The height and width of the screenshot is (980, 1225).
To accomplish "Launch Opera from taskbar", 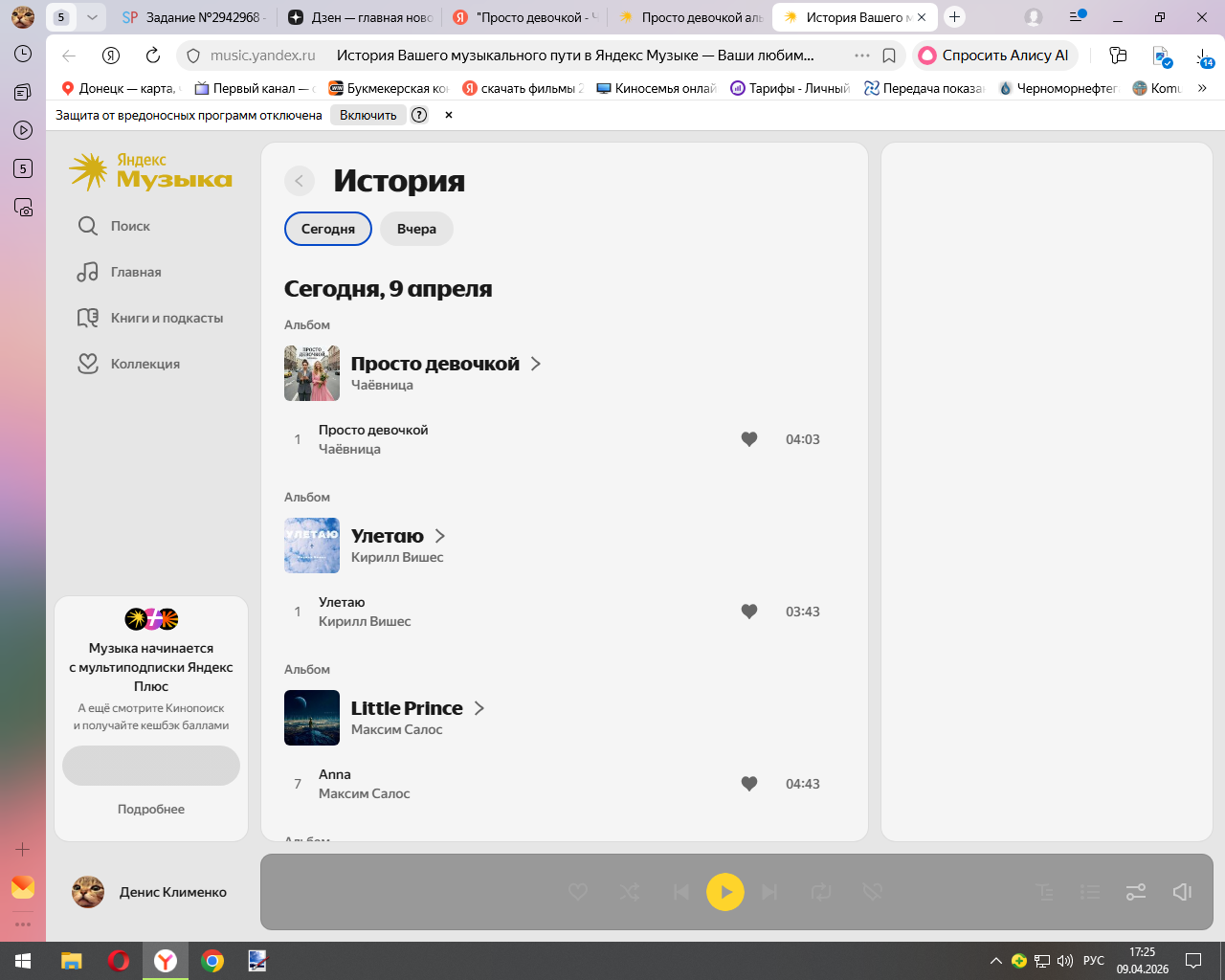I will 119,961.
